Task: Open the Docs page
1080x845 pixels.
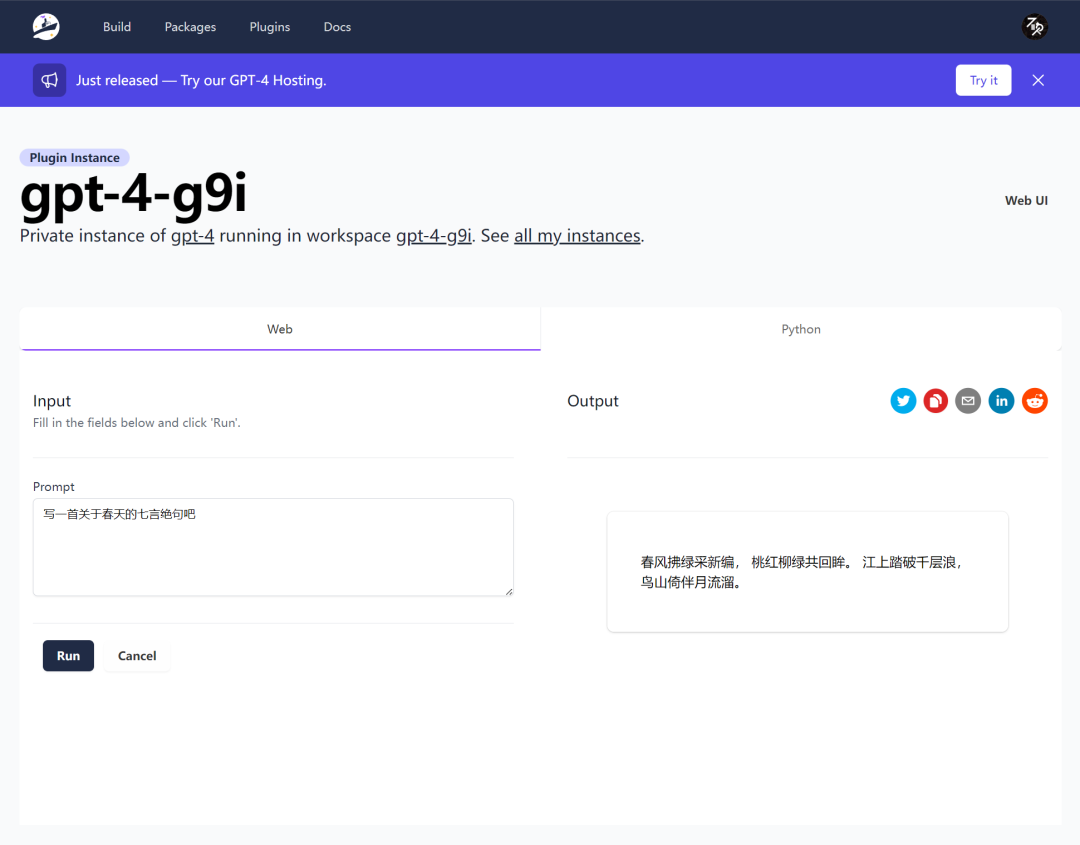Action: coord(337,27)
